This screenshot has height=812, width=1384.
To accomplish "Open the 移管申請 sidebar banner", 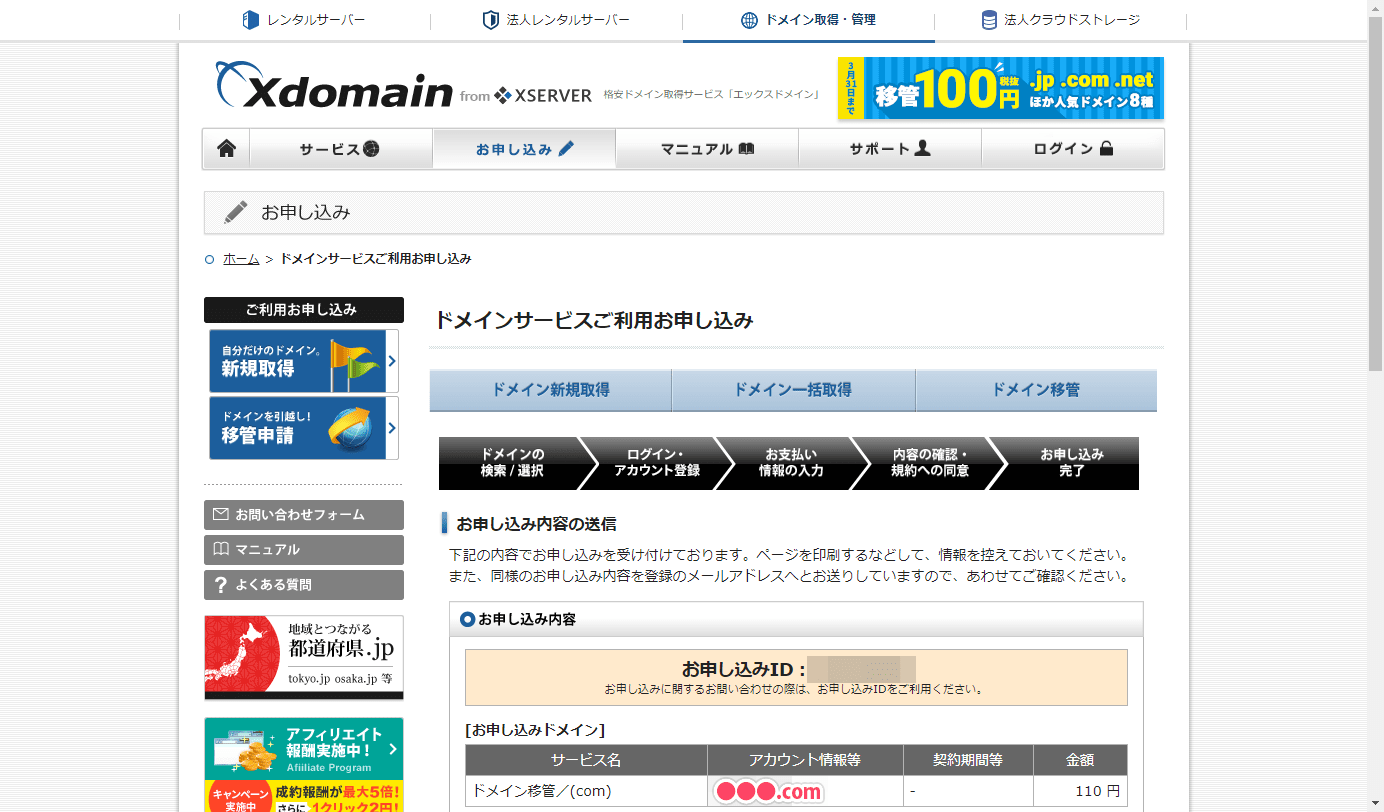I will tap(303, 428).
